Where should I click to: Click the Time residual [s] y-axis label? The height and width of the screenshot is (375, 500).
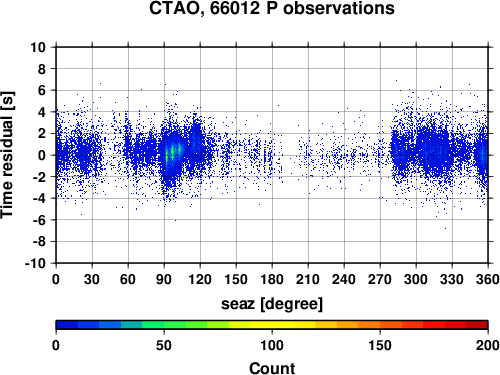point(7,155)
